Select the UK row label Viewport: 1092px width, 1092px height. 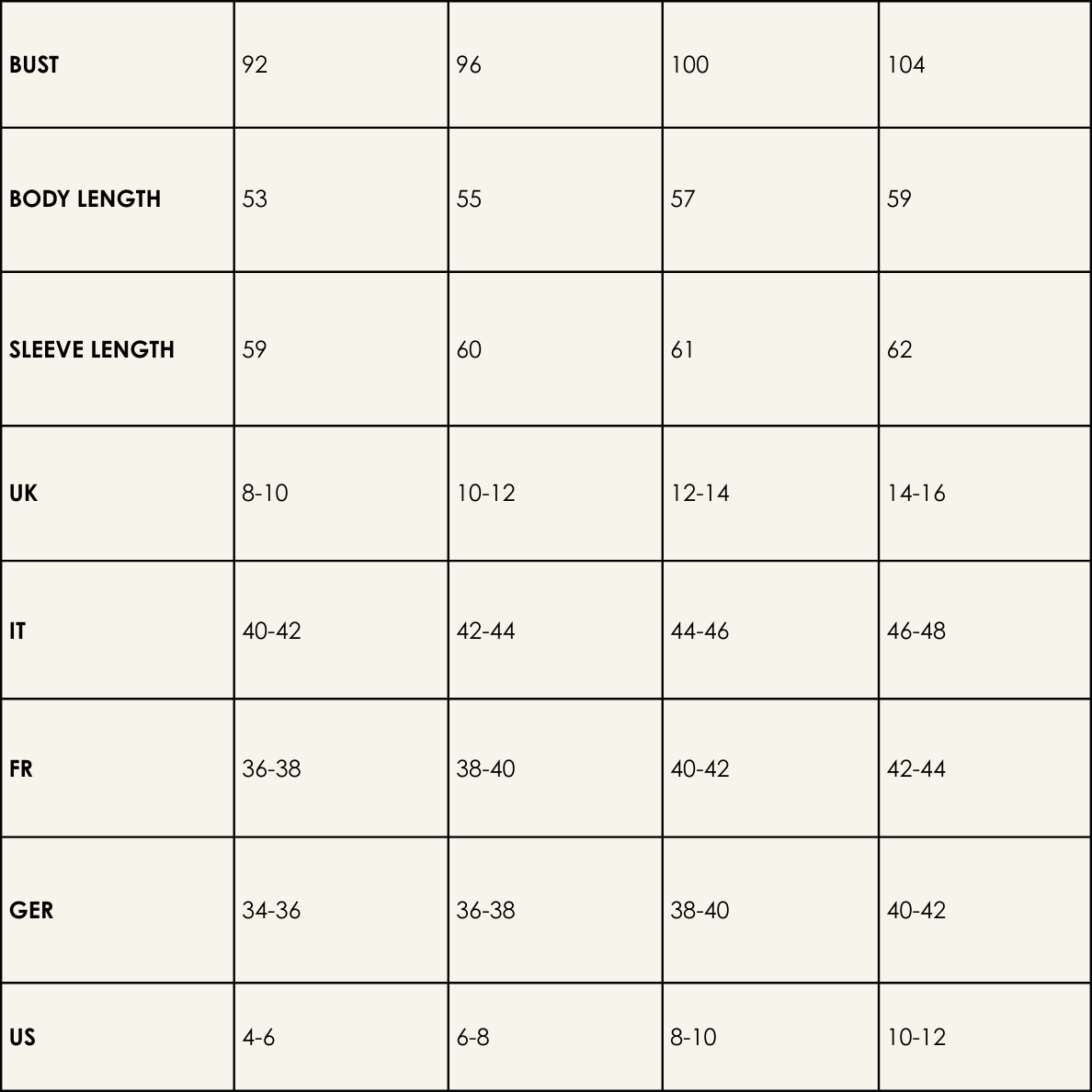coord(23,494)
